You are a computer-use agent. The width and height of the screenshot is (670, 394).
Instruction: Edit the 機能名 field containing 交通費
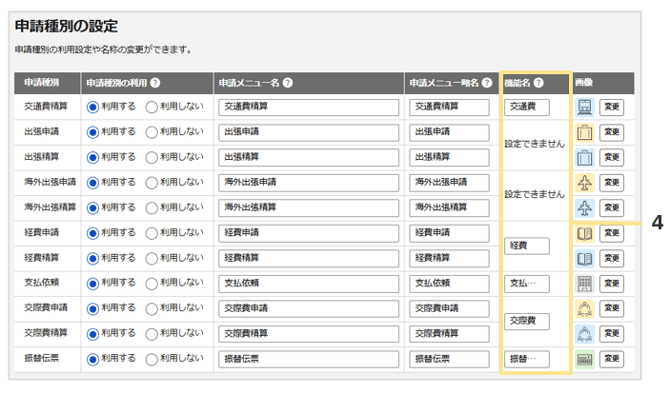click(x=527, y=107)
